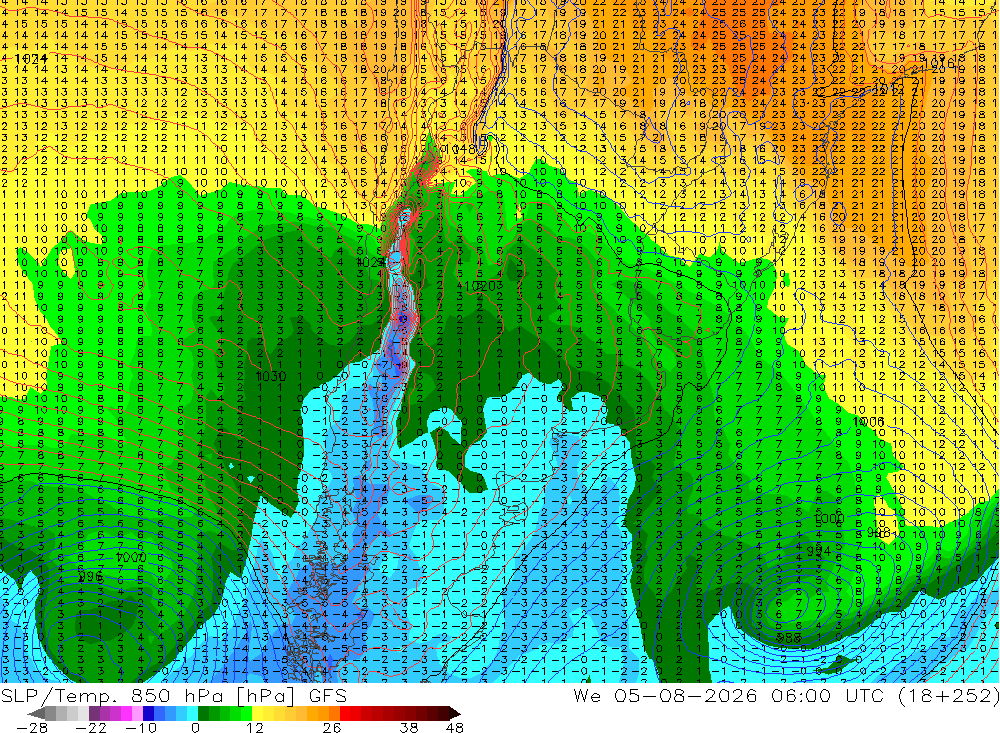Viewport: 1000px width, 733px height.
Task: Click the '48' legend label
Action: pos(455,728)
